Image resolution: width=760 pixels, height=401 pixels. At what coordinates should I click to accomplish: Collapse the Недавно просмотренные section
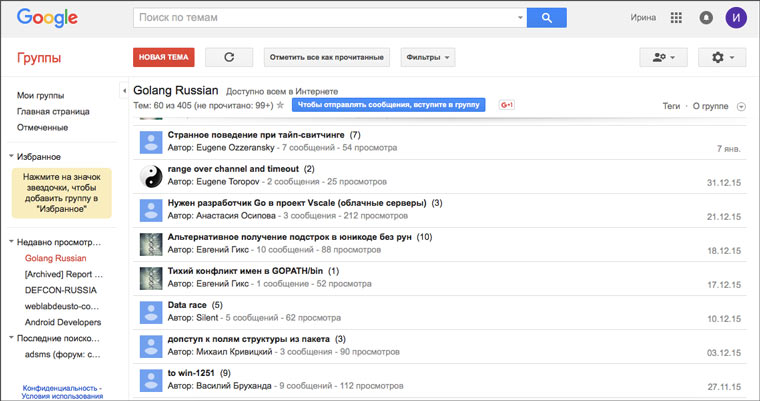coord(11,242)
